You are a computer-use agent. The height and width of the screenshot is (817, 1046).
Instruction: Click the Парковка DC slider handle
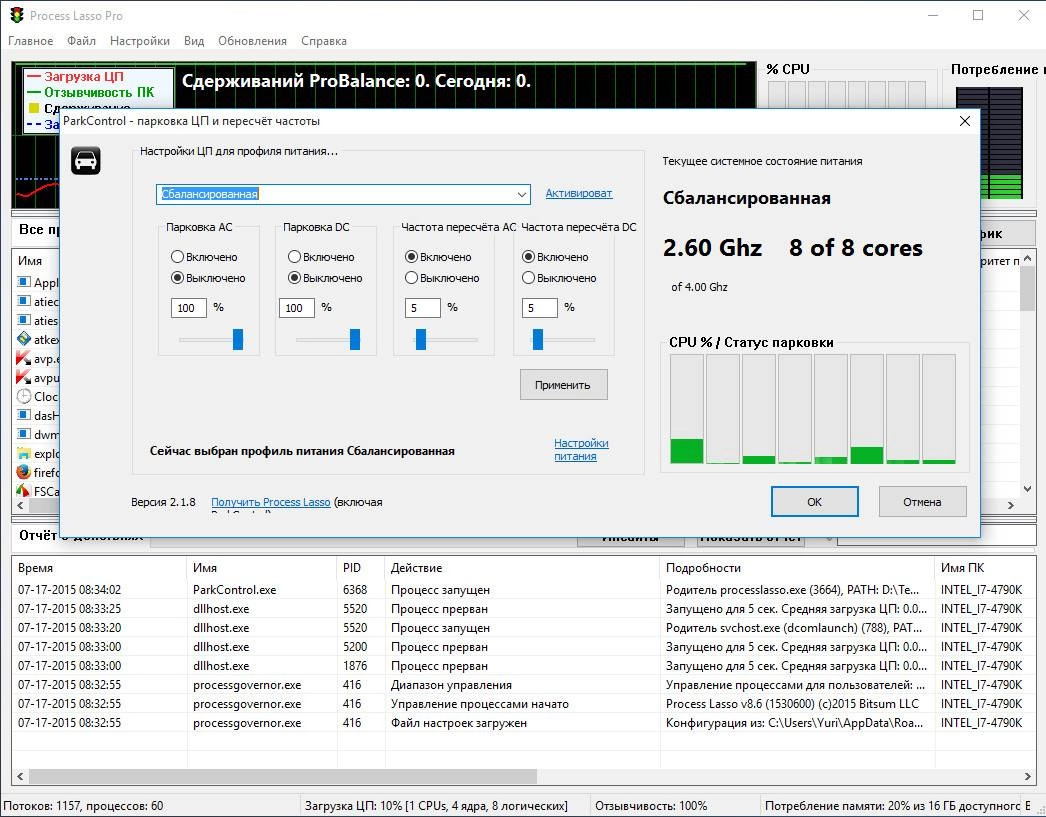(355, 339)
